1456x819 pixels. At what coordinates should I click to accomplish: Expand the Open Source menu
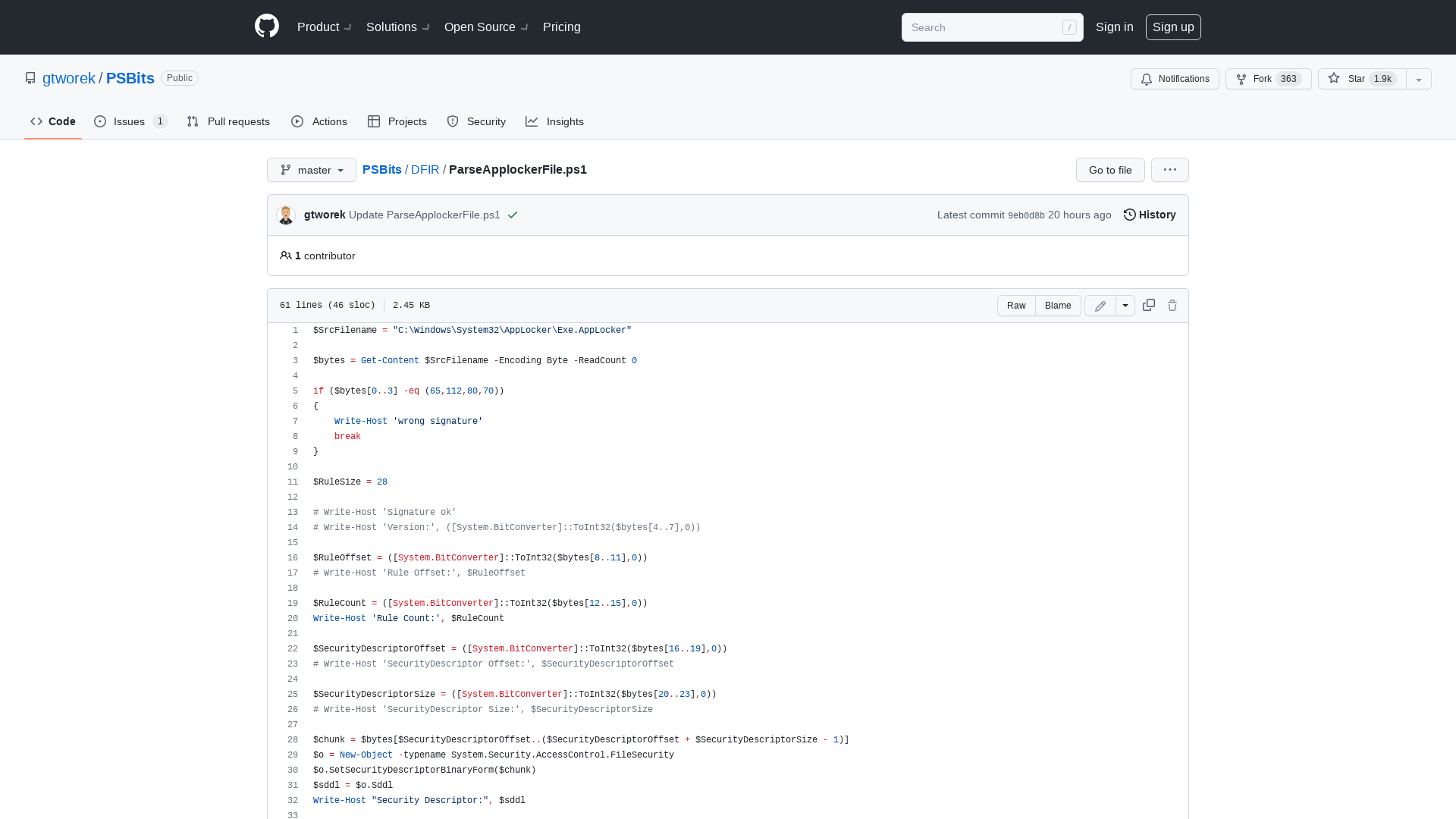tap(487, 27)
